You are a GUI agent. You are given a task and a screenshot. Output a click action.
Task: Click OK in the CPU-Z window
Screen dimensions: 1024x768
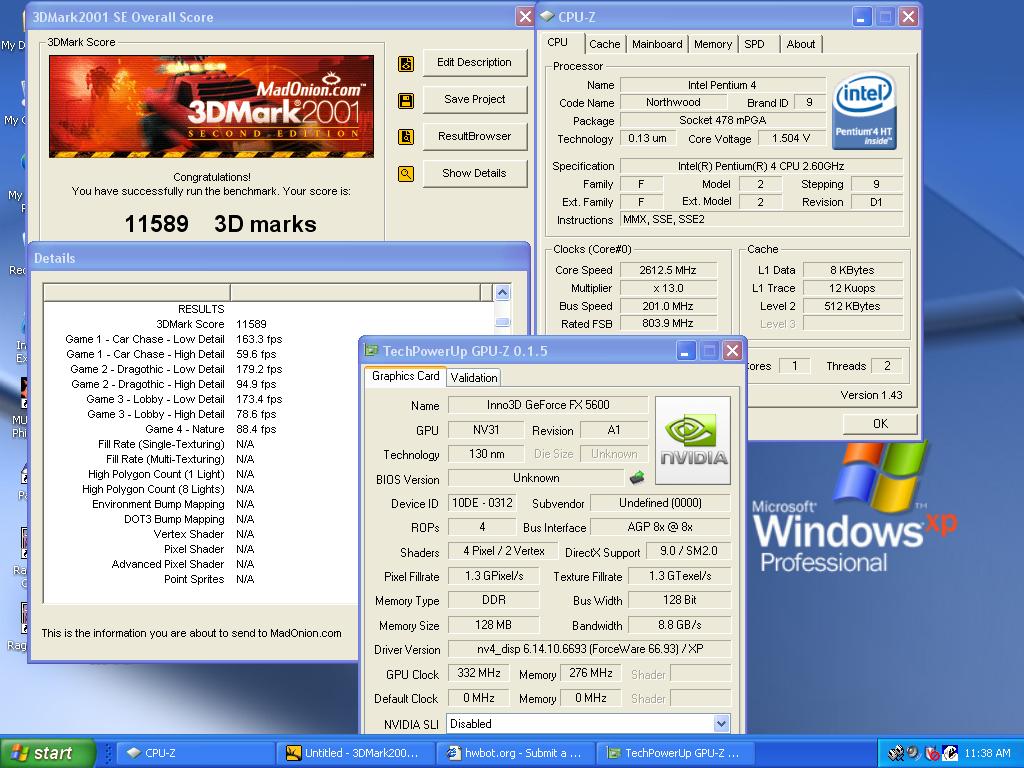[x=880, y=424]
